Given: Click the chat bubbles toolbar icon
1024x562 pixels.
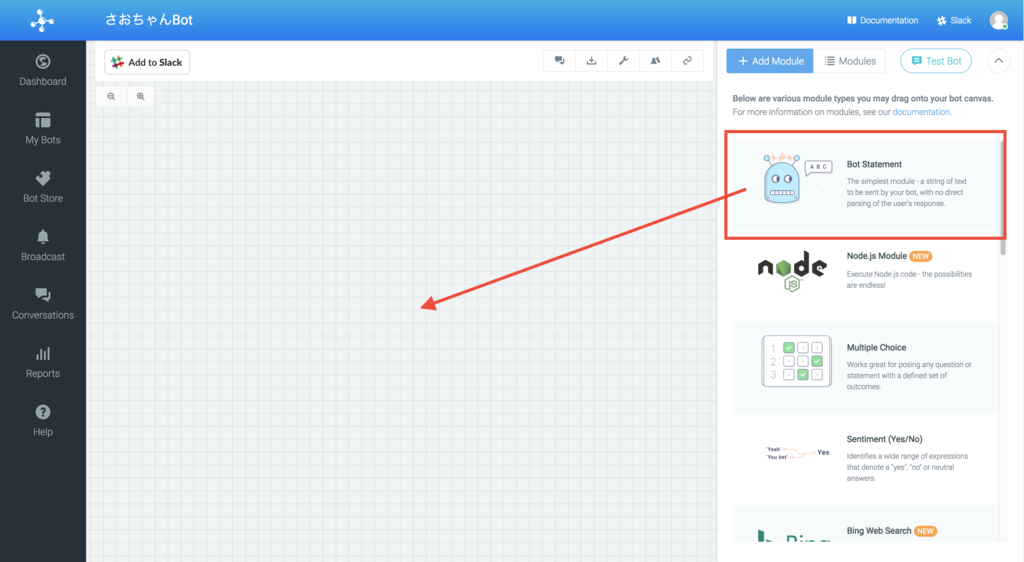Looking at the screenshot, I should (560, 61).
